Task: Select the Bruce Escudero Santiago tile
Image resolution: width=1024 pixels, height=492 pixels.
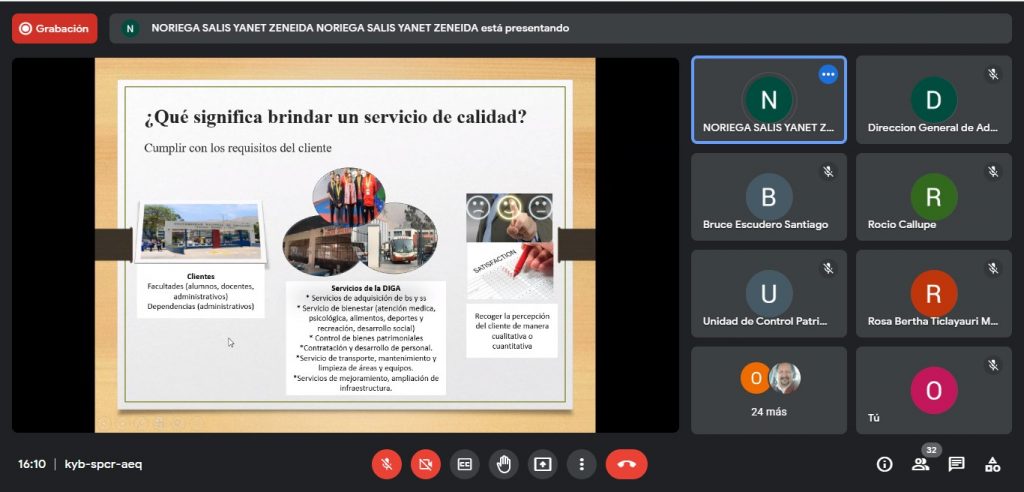Action: click(769, 197)
